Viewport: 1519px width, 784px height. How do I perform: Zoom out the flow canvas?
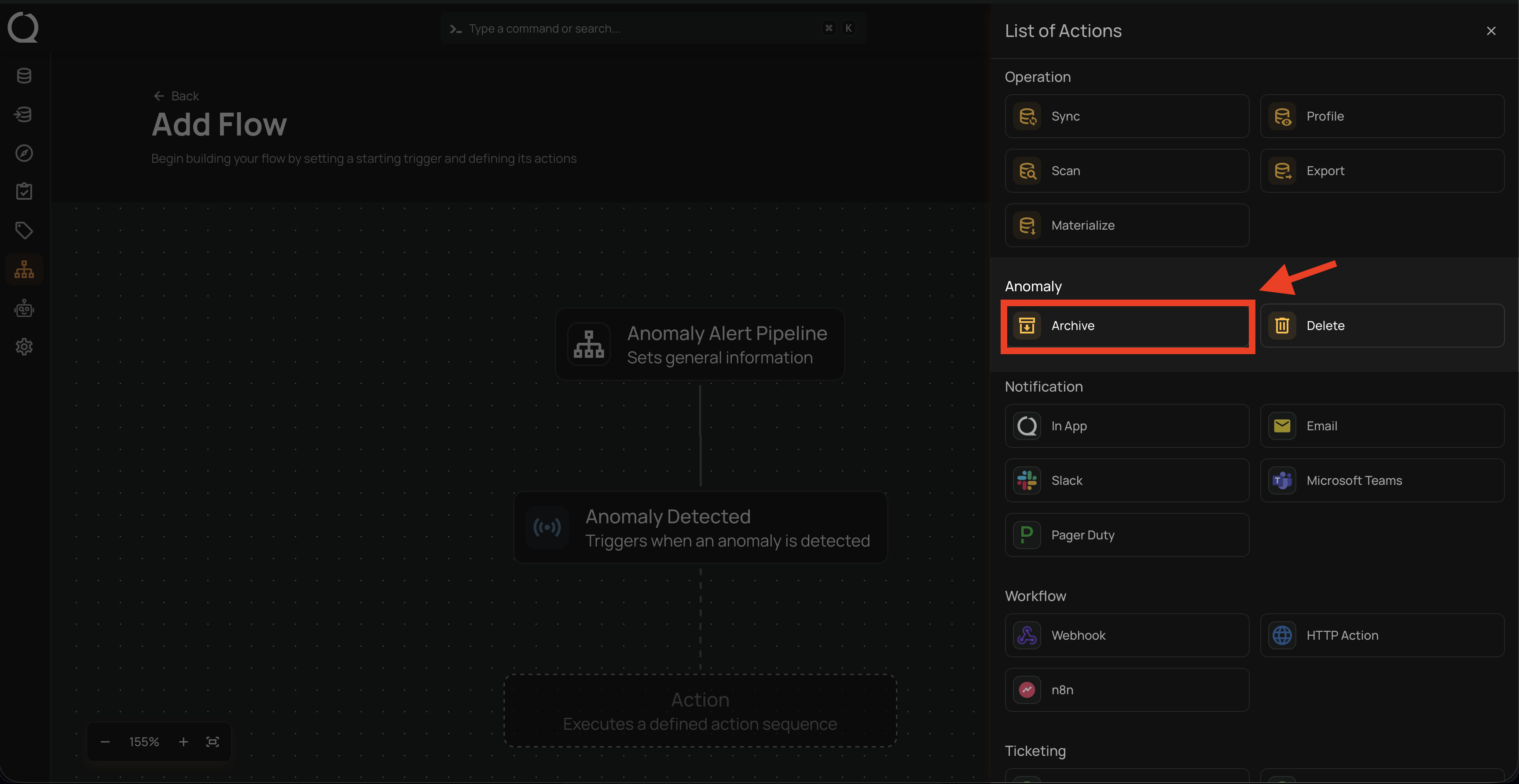[105, 742]
